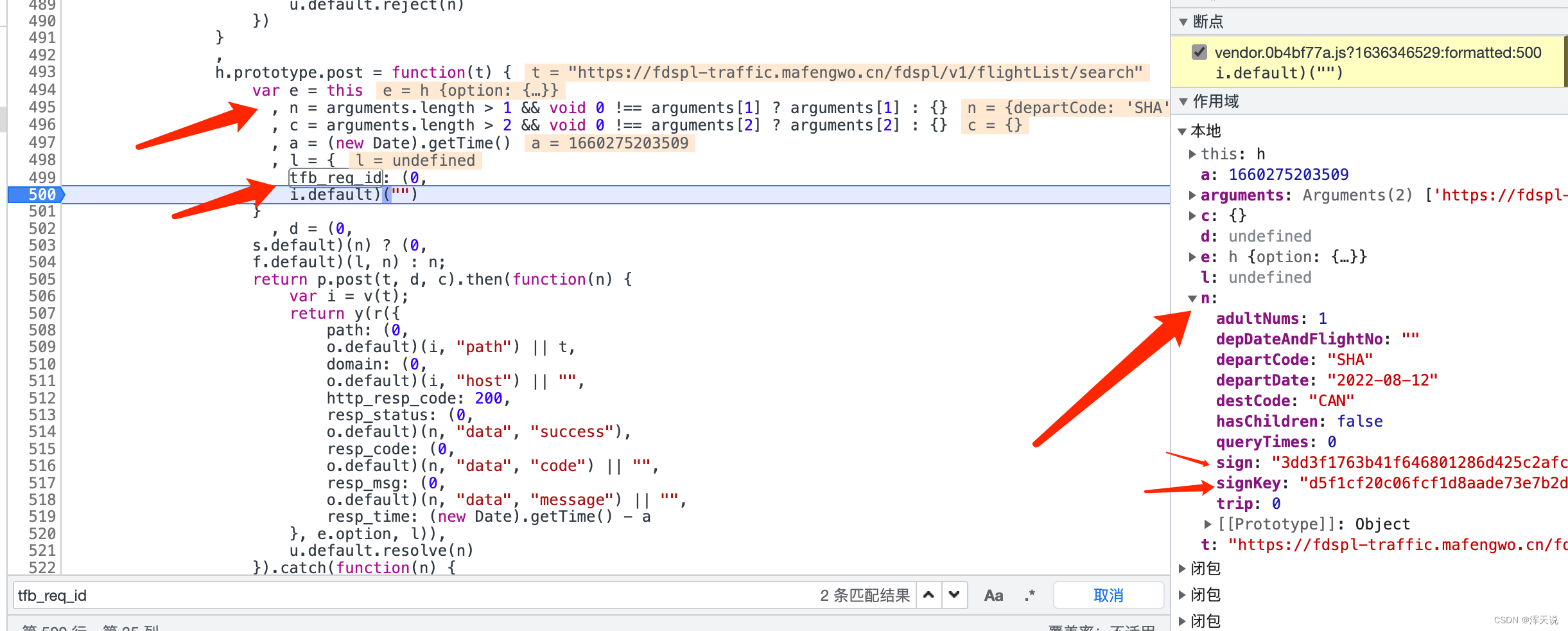Click the queryTimes value 0

click(1332, 442)
